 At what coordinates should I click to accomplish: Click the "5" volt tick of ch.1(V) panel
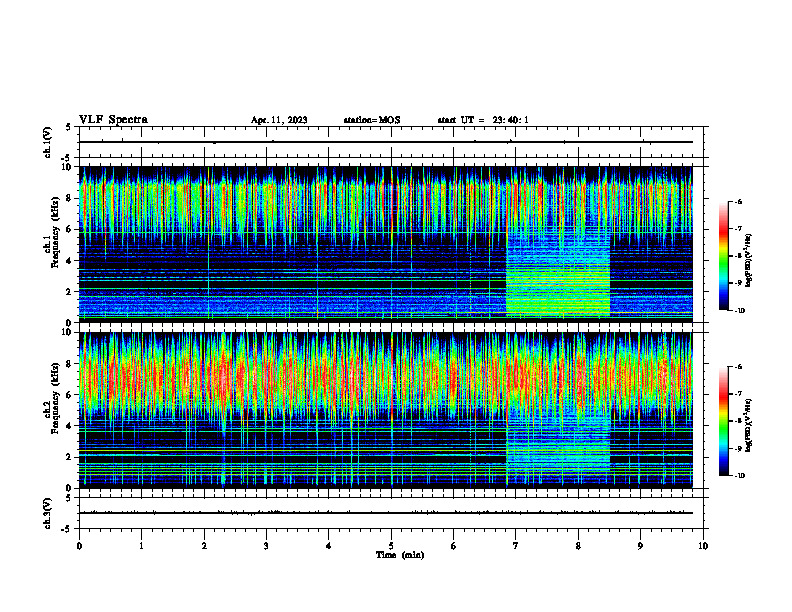point(69,127)
